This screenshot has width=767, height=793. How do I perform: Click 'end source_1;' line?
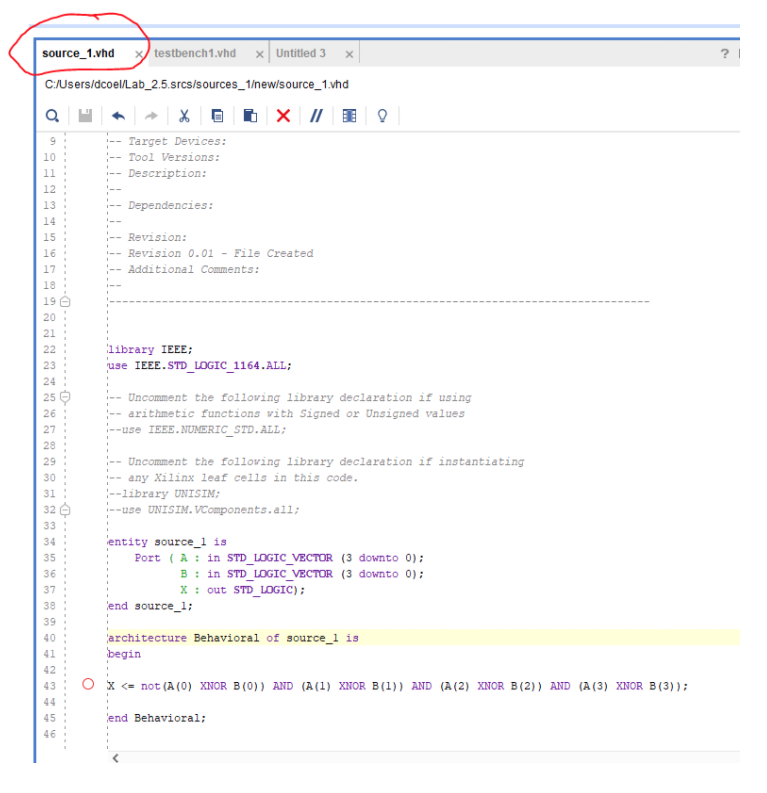pos(150,606)
